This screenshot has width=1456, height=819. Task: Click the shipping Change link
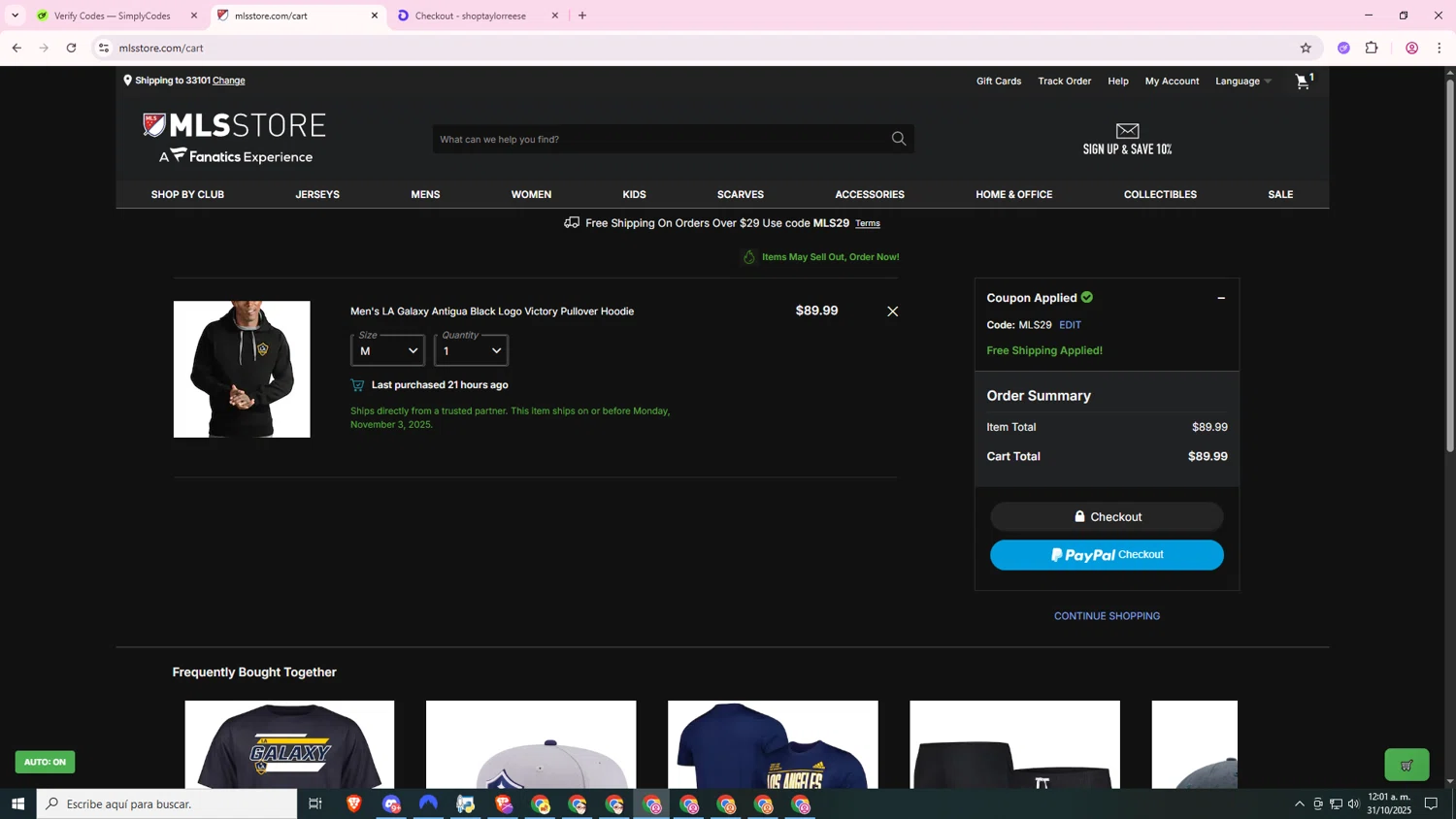pos(229,81)
